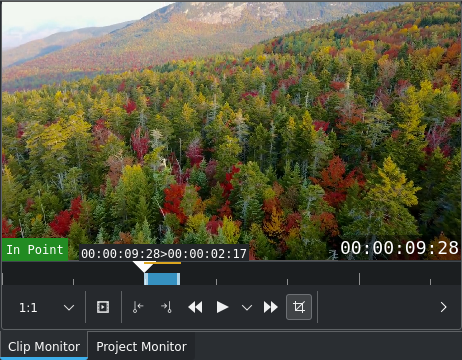Play the clip in monitor

click(222, 307)
